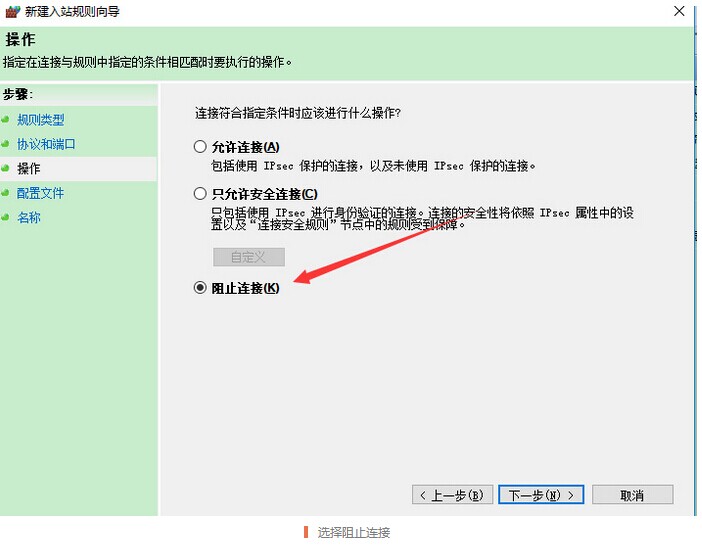Click the description text under 只允许安全连接
This screenshot has width=702, height=552.
pyautogui.click(x=422, y=218)
